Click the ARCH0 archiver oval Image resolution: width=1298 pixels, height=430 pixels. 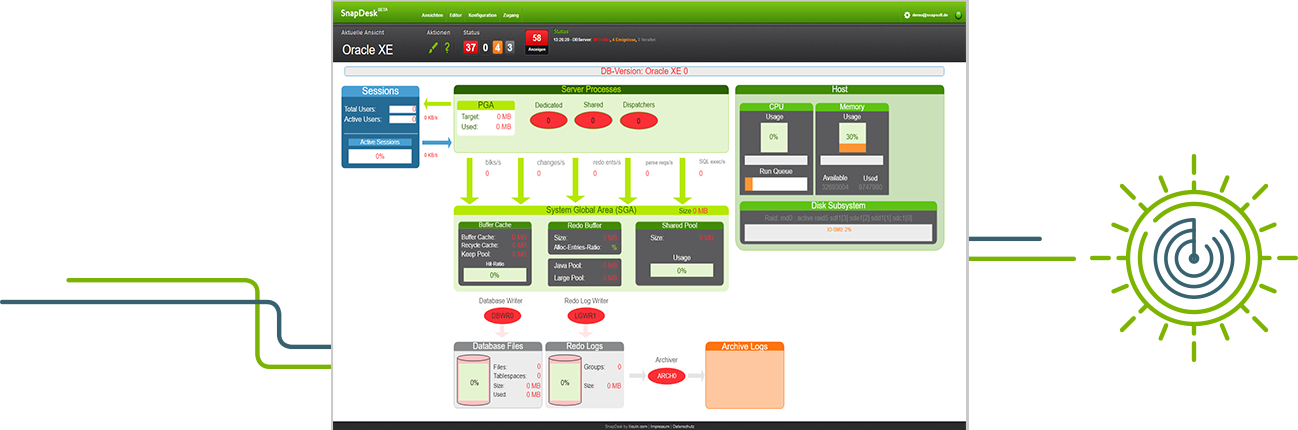pyautogui.click(x=666, y=376)
